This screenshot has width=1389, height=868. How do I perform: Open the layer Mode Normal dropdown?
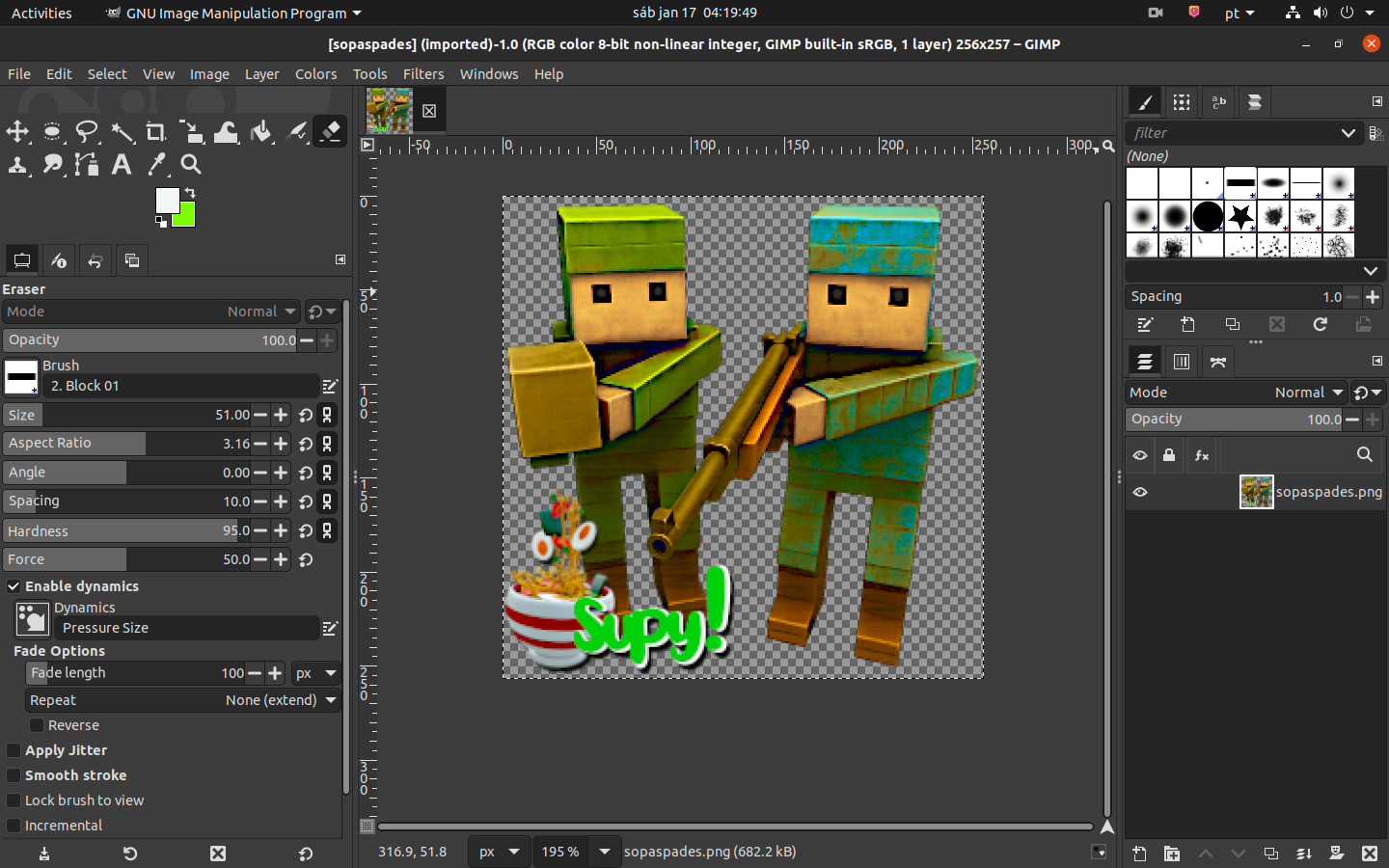1235,393
